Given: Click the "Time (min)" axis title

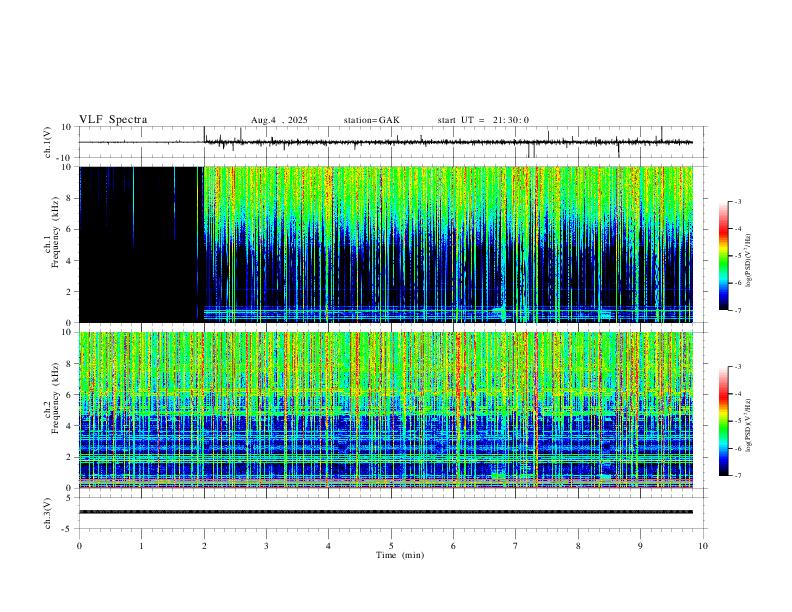Looking at the screenshot, I should [x=400, y=555].
